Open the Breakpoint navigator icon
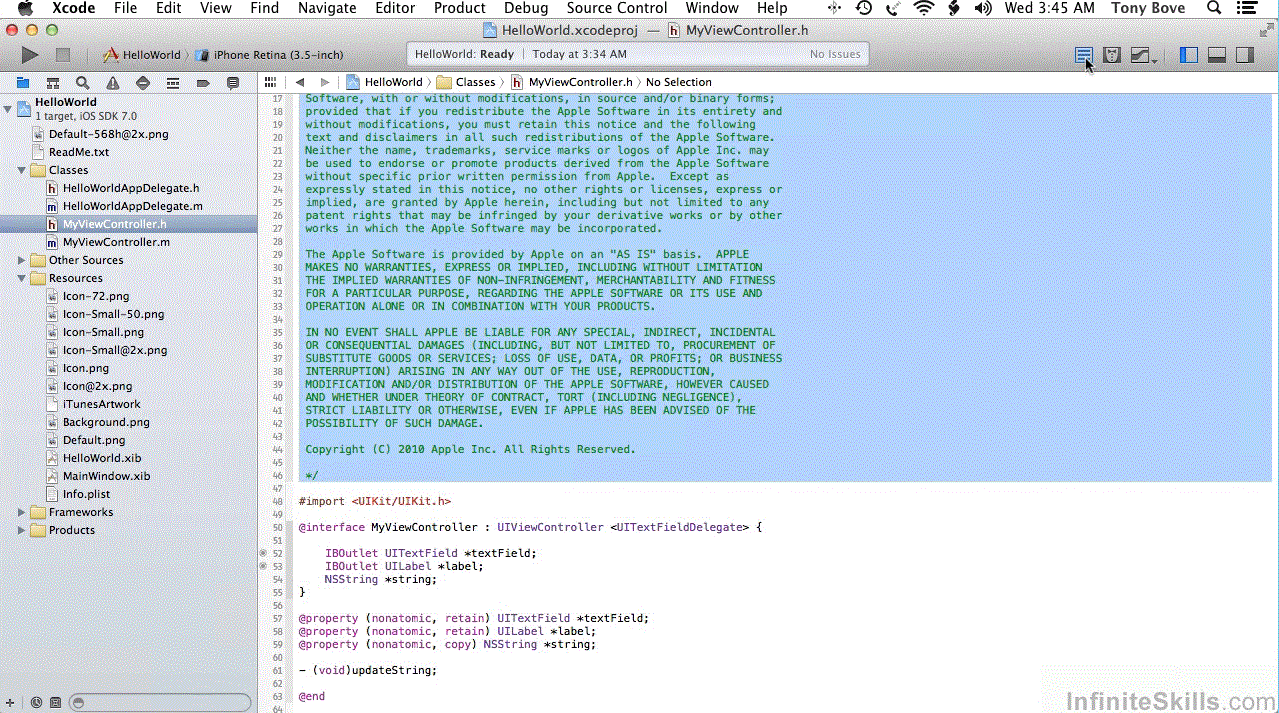This screenshot has width=1279, height=713. pos(203,83)
